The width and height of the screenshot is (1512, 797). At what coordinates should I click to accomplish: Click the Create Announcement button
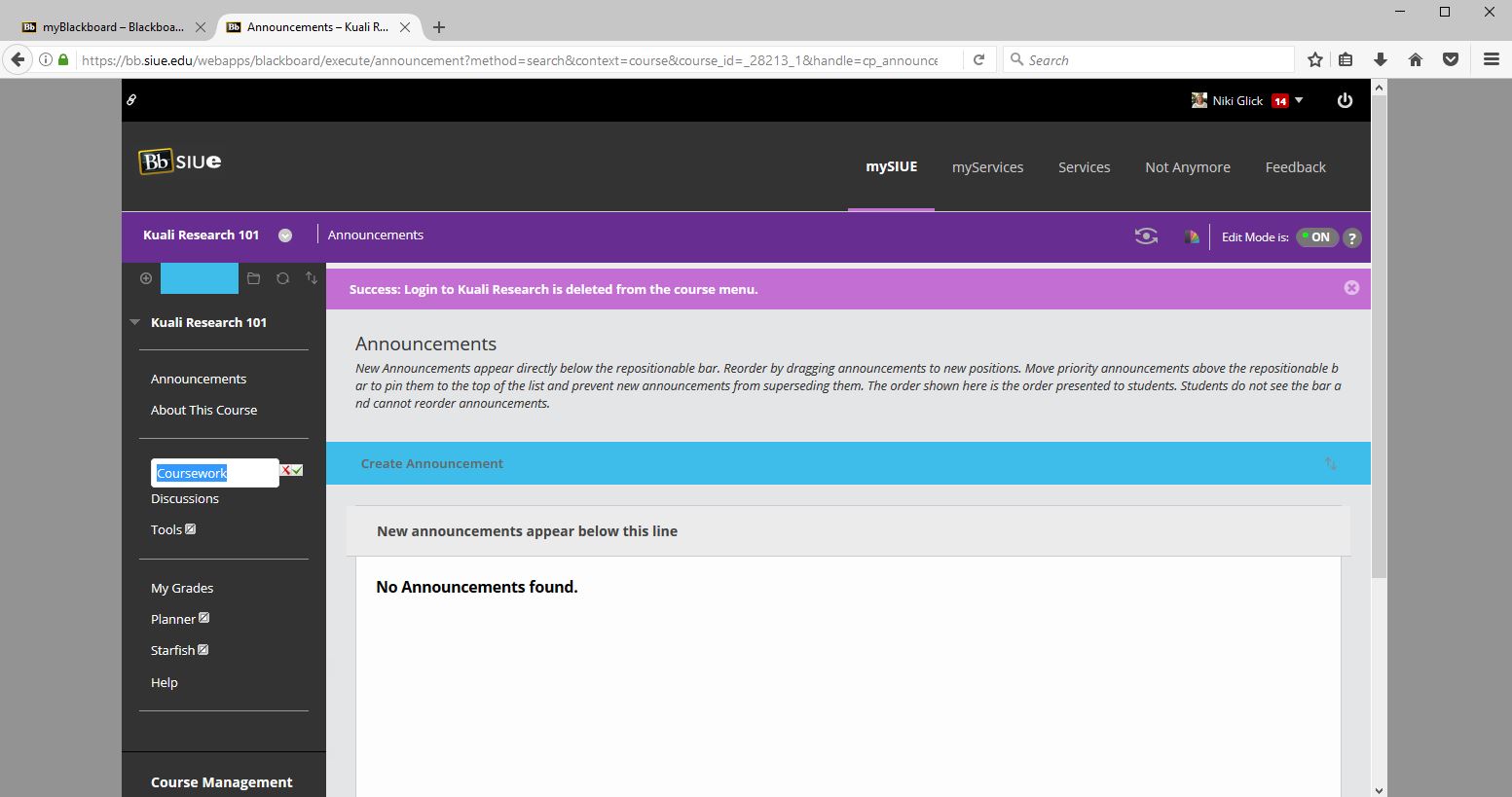click(x=432, y=464)
